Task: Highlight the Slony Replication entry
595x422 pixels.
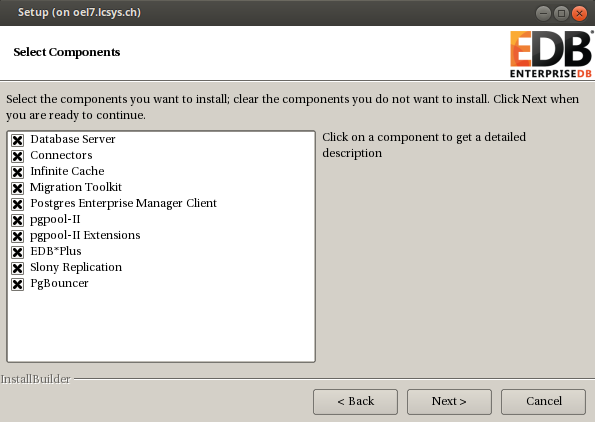Action: 76,268
